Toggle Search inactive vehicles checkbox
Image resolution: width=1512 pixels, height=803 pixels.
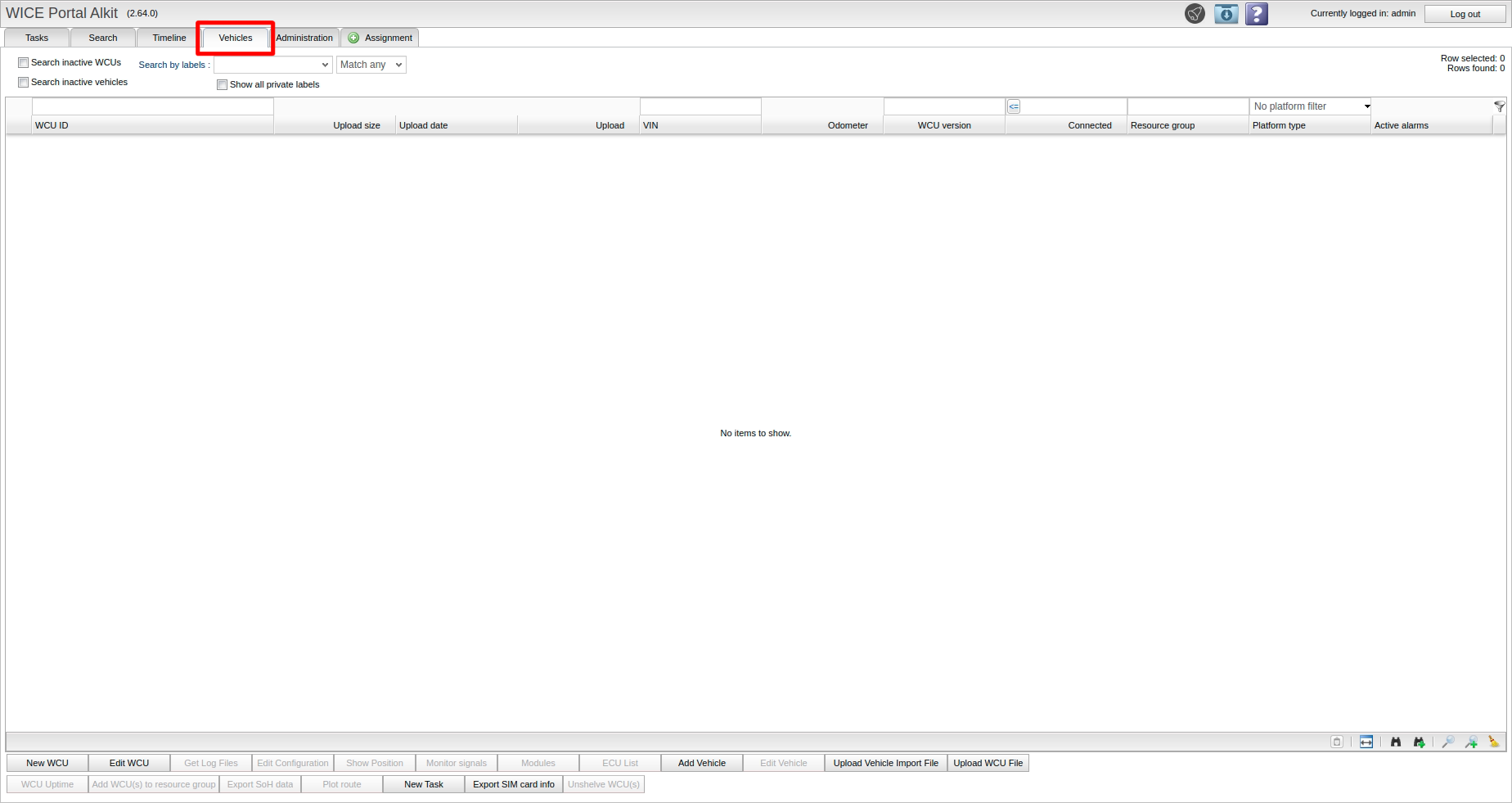coord(24,83)
